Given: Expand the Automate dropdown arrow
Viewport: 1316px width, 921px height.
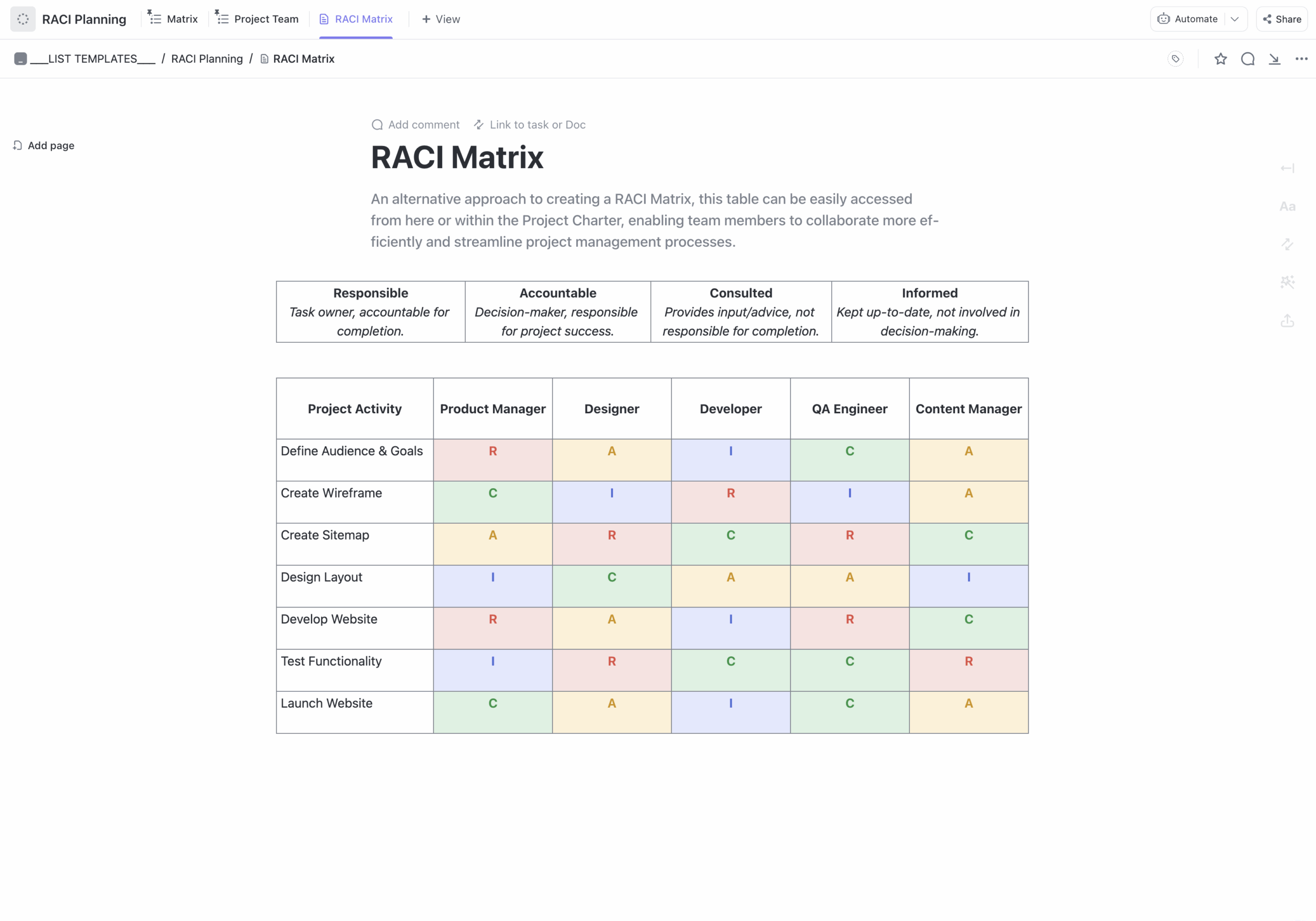Looking at the screenshot, I should click(1235, 19).
